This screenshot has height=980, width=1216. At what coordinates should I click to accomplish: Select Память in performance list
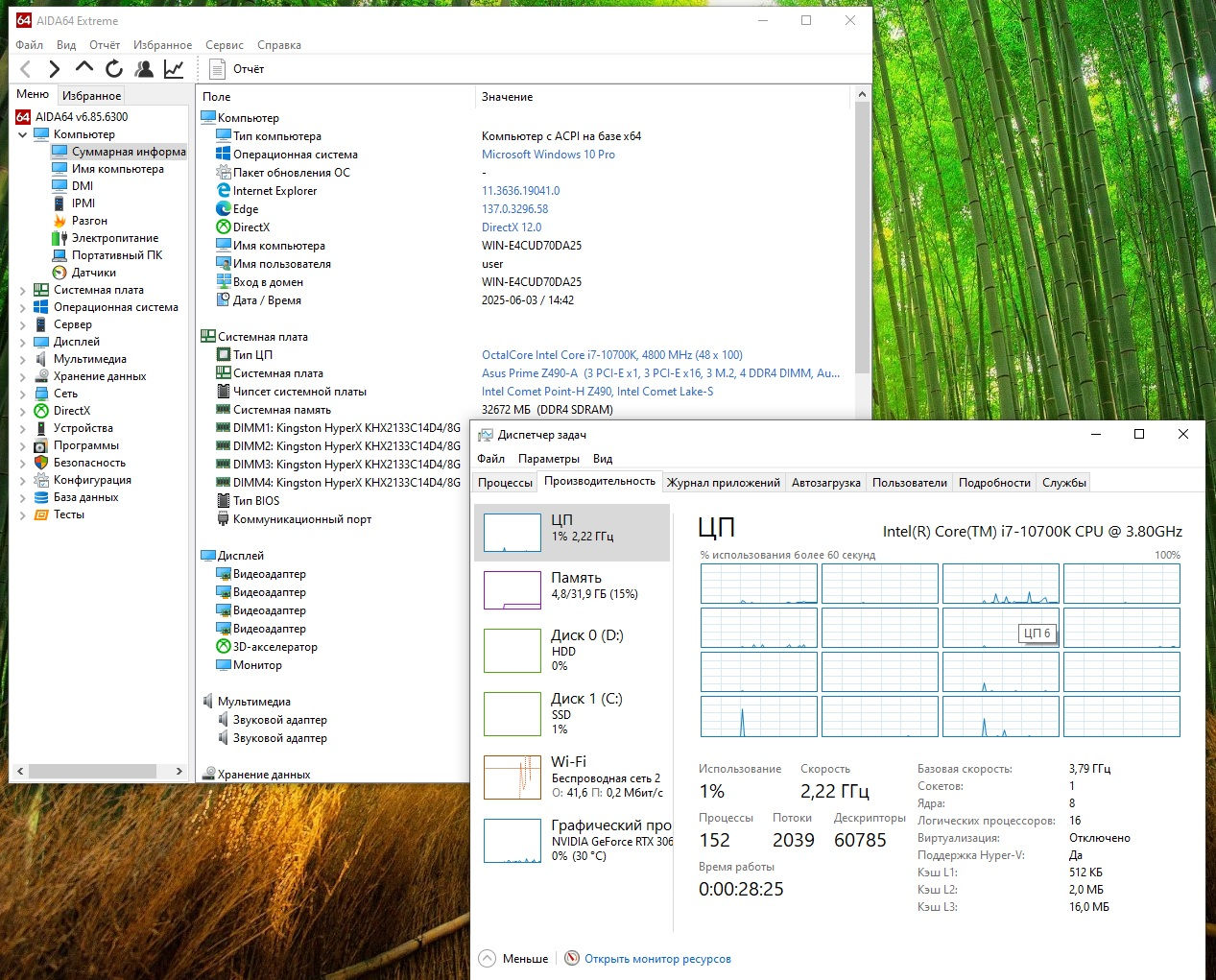point(572,590)
